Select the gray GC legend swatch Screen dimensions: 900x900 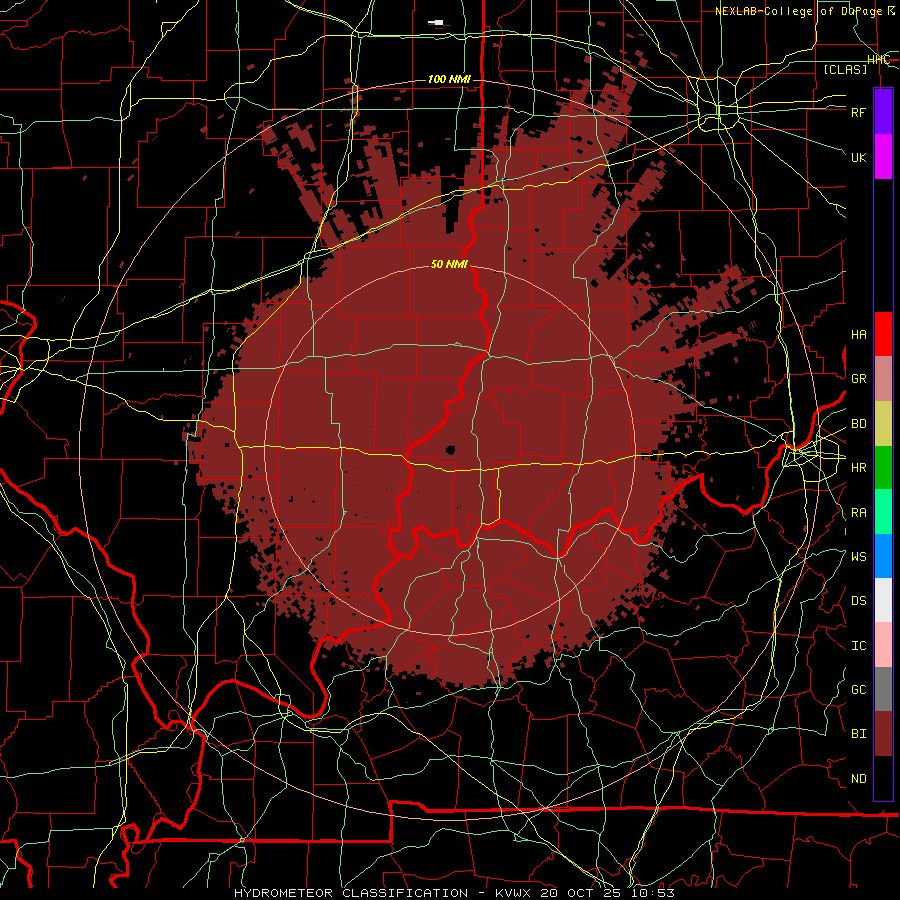click(x=883, y=689)
